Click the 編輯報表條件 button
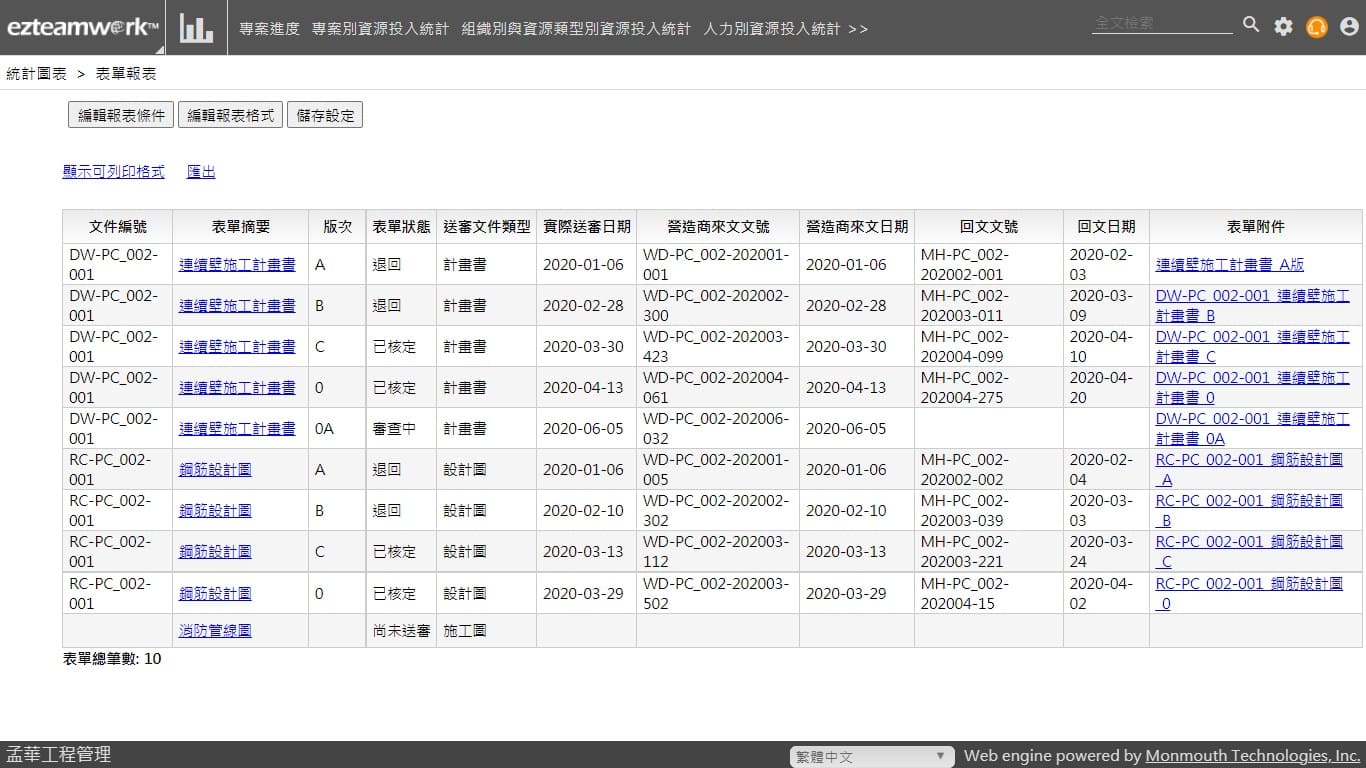The width and height of the screenshot is (1366, 768). 121,115
